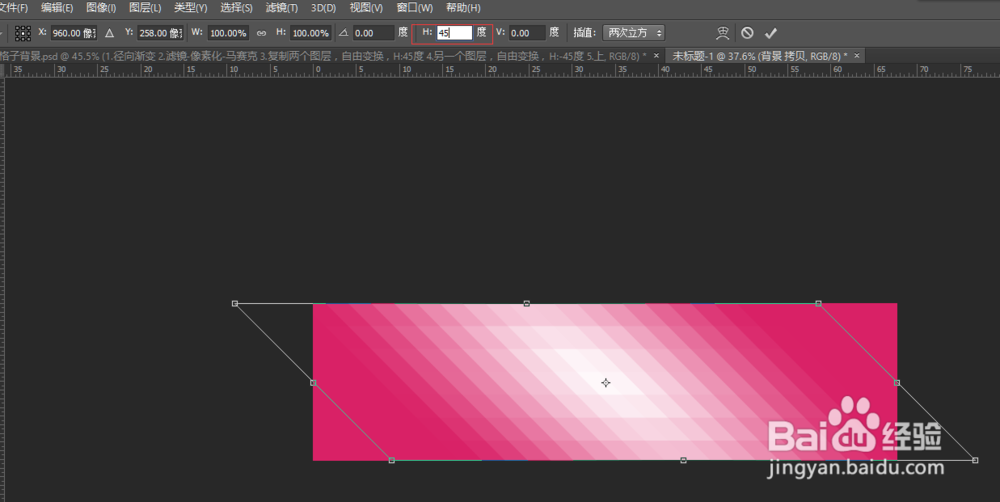Click the reference point location grid icon
Viewport: 1000px width, 502px height.
[23, 33]
